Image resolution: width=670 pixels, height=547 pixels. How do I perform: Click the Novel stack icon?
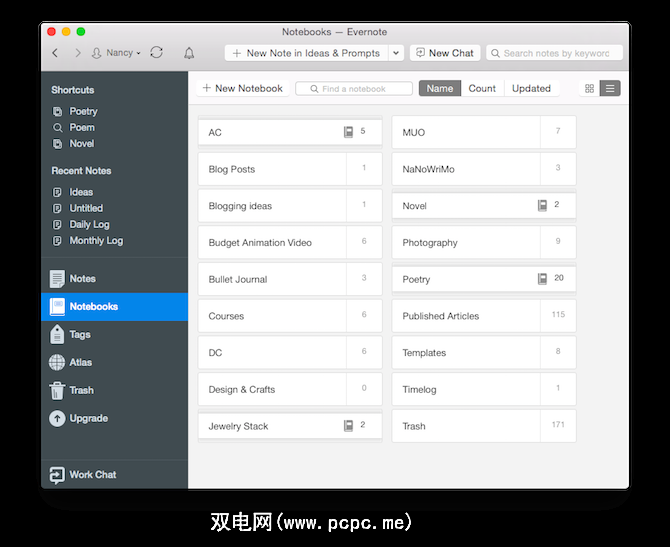[x=542, y=205]
